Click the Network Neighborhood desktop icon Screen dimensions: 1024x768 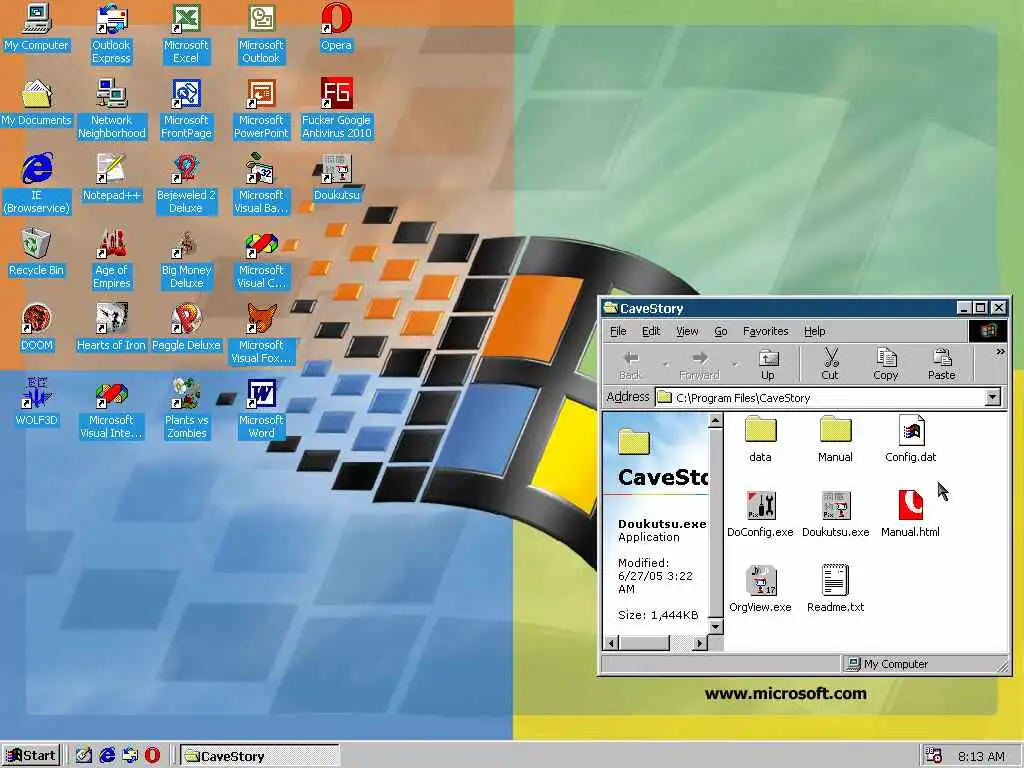(x=112, y=109)
